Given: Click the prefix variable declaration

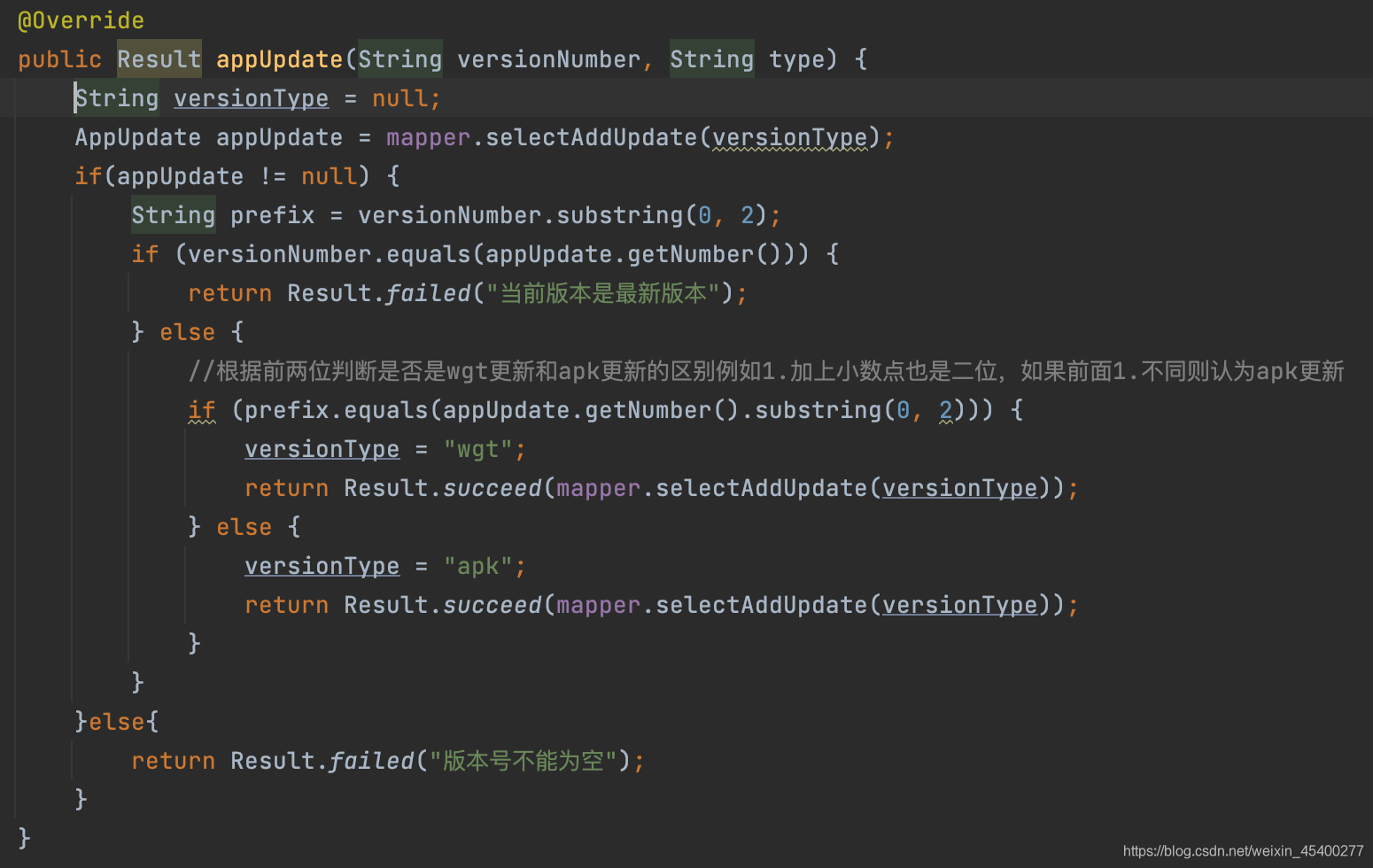Looking at the screenshot, I should click(272, 215).
